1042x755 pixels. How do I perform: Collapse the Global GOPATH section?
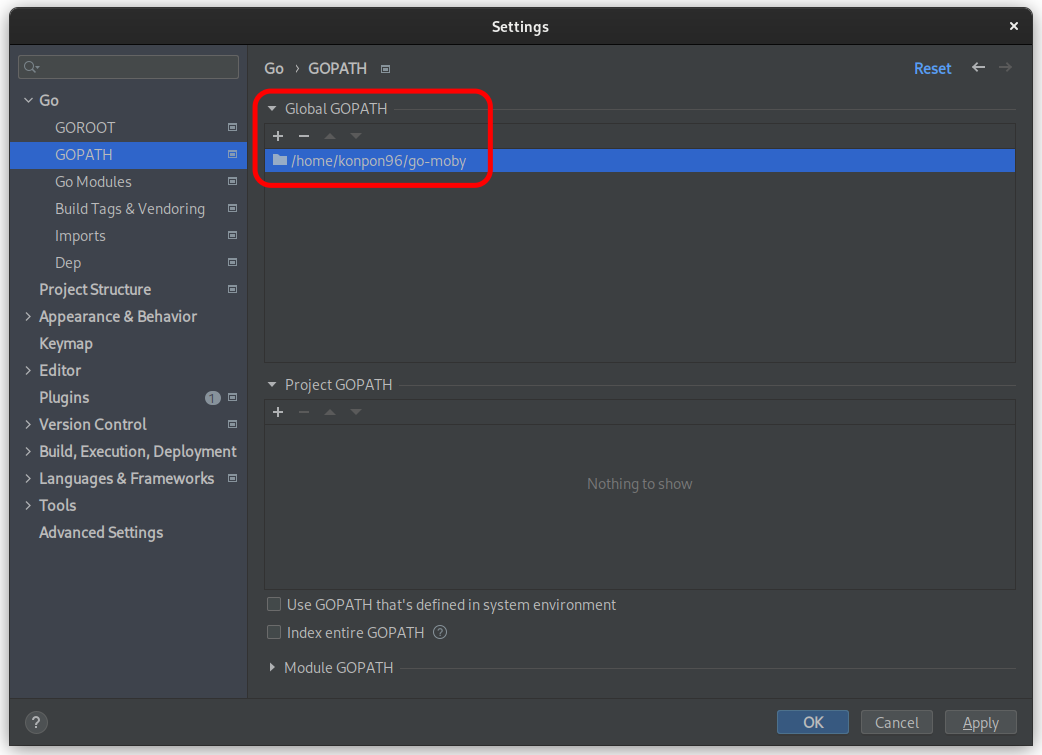272,108
